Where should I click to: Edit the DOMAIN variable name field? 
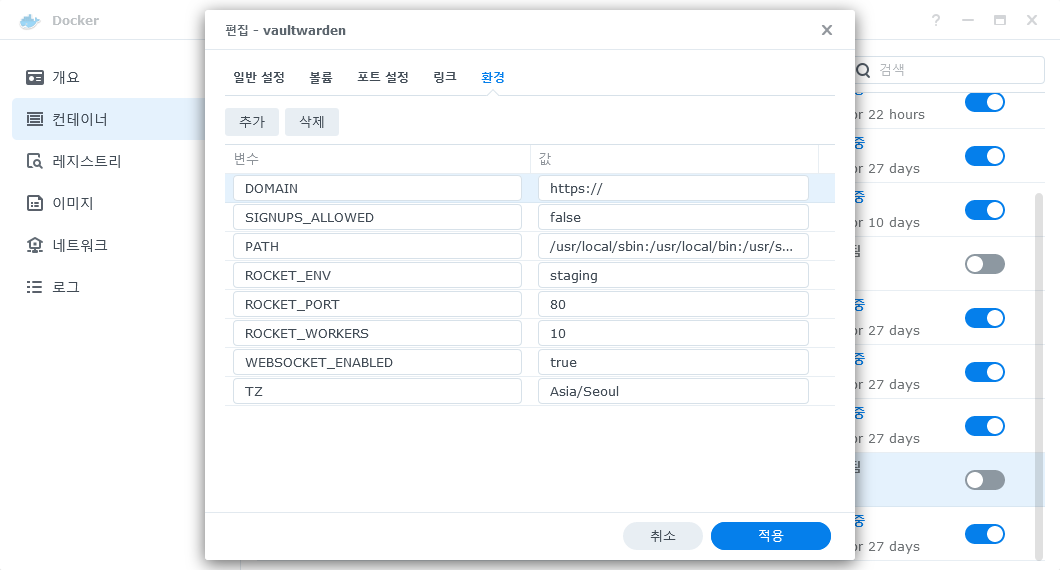377,188
